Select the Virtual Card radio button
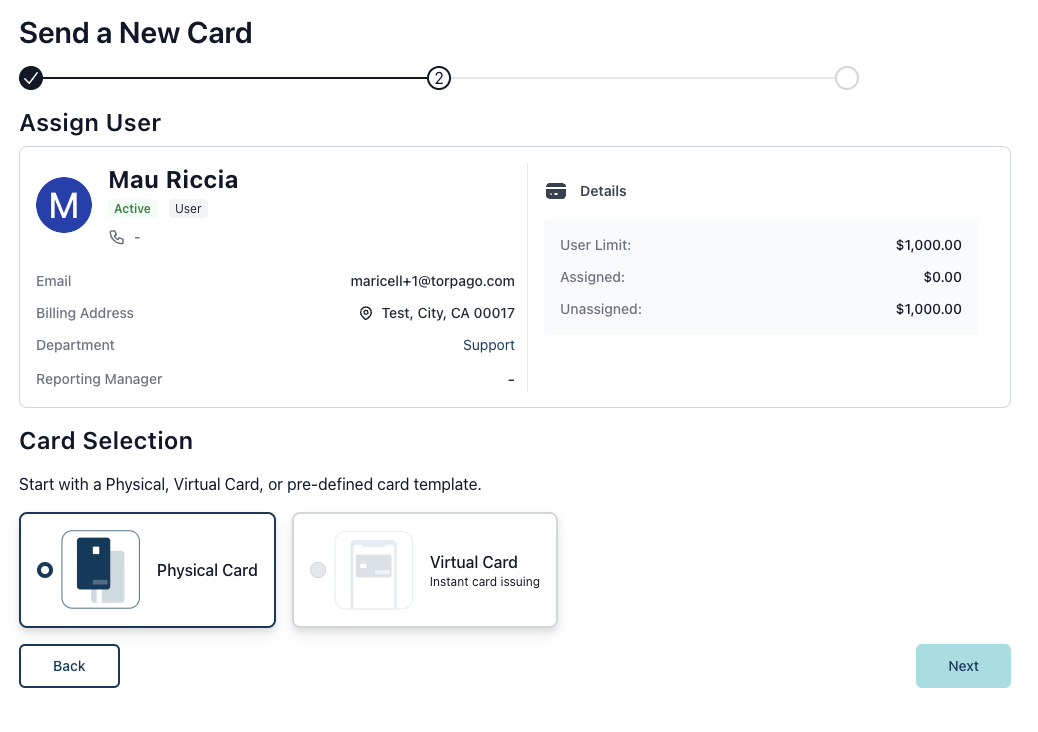The image size is (1038, 732). (x=318, y=570)
